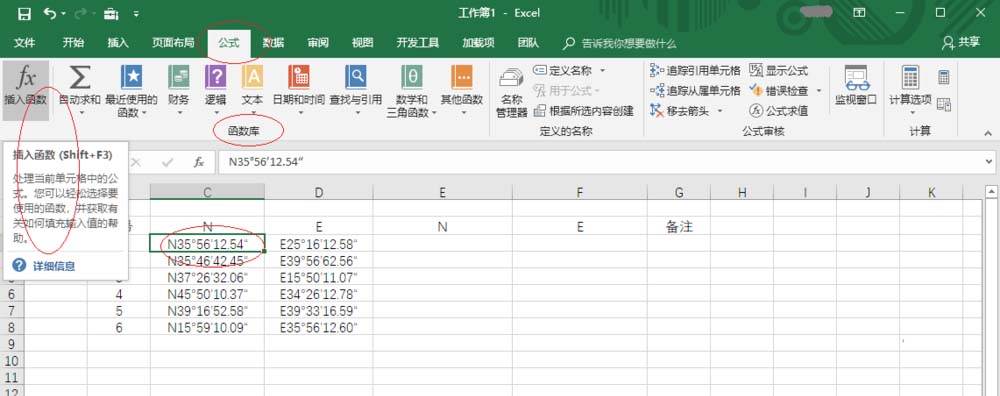Expand the formula bar with the chevron
1000x396 pixels.
[989, 162]
